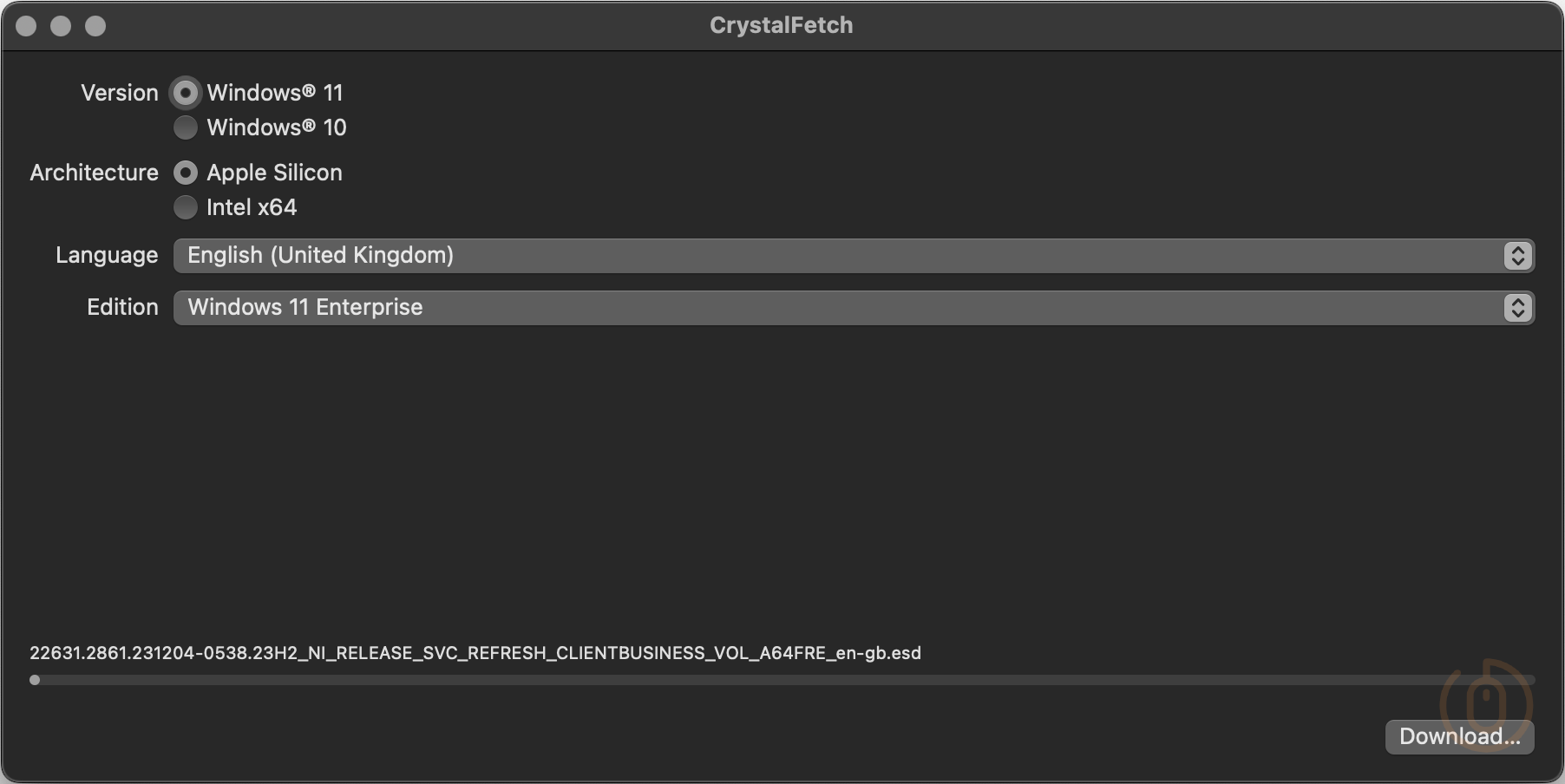Click the Version label
Image resolution: width=1565 pixels, height=784 pixels.
click(x=119, y=92)
